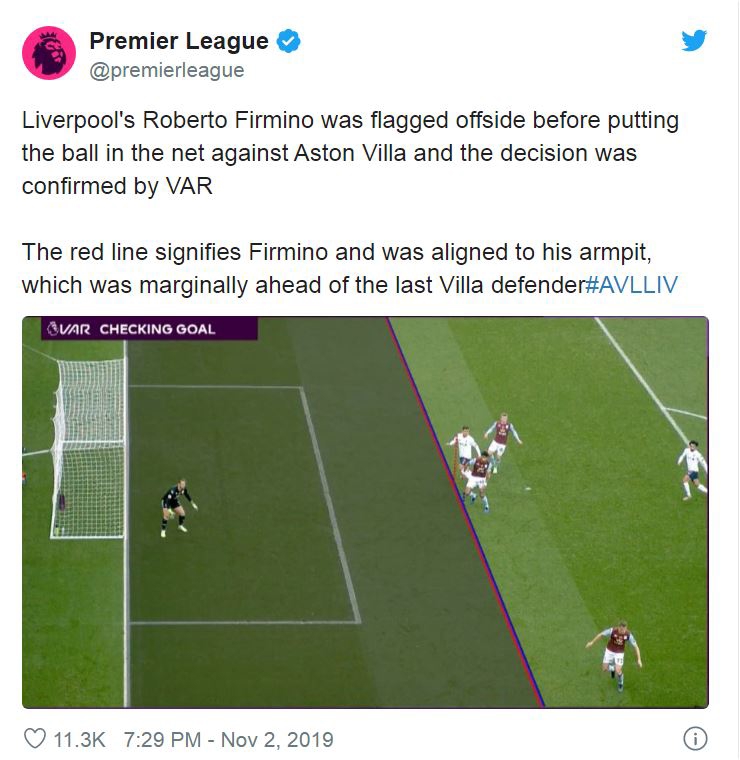Viewport: 740px width, 760px height.
Task: Click the CHECKING GOAL banner text
Action: click(157, 330)
